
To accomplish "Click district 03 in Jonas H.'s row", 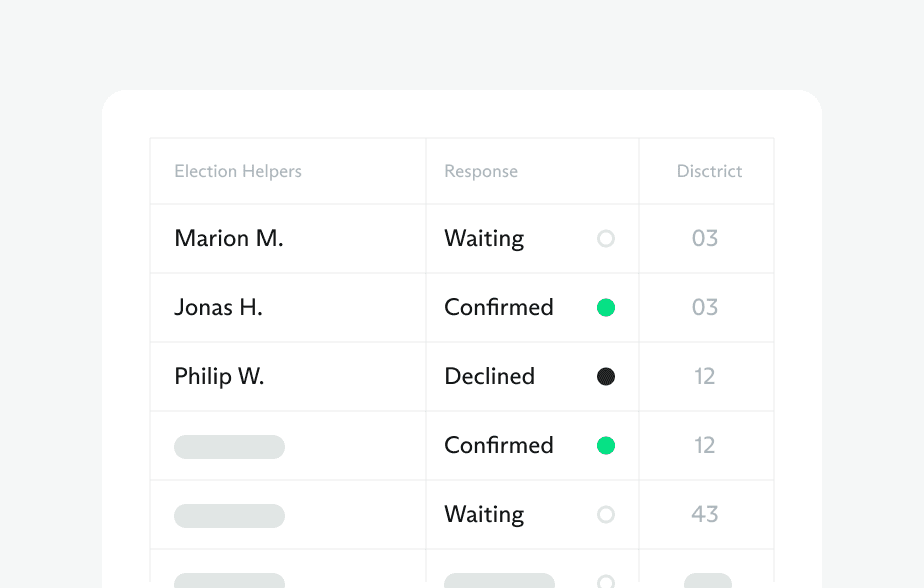I will point(705,308).
